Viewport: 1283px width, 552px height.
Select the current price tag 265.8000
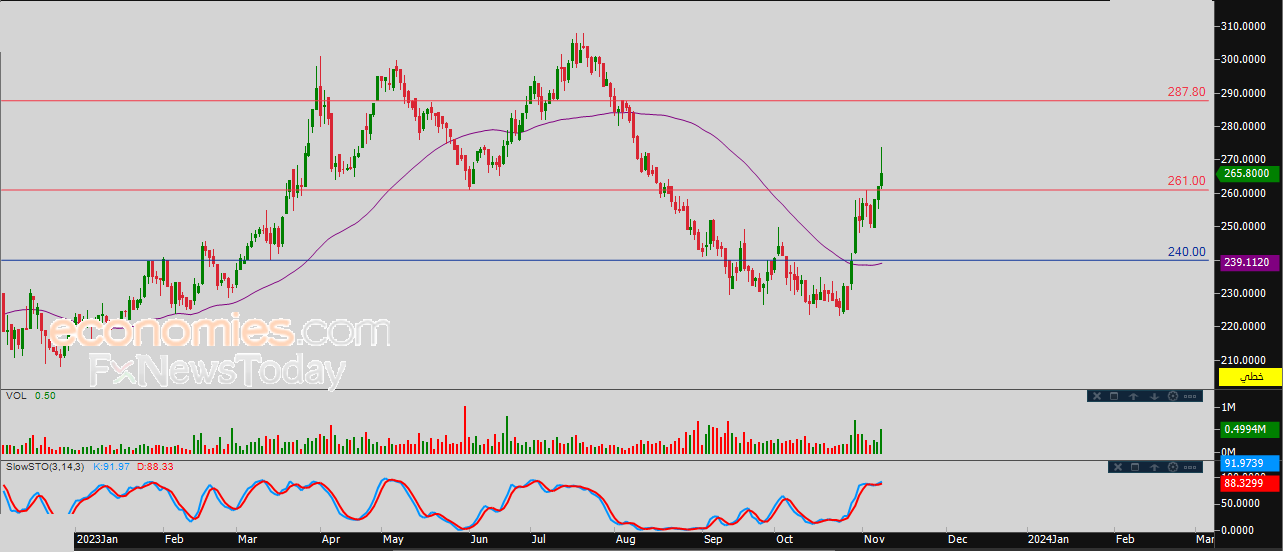pos(1250,173)
